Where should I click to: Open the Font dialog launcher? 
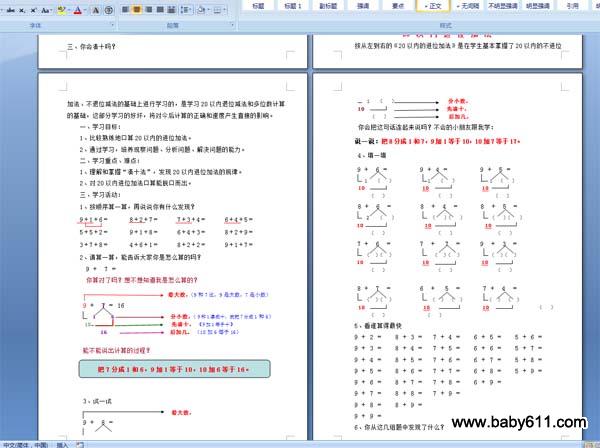[x=112, y=25]
